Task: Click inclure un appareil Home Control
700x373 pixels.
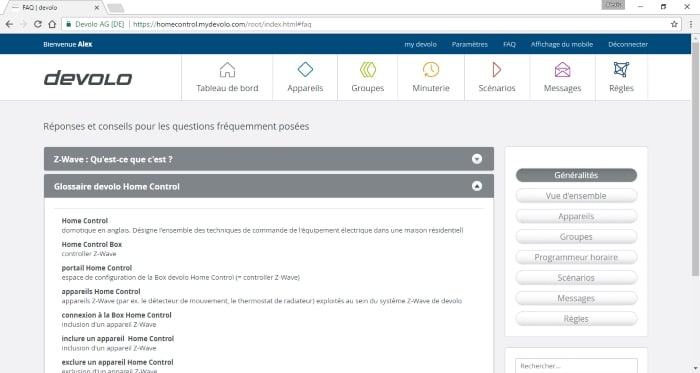Action: [118, 339]
